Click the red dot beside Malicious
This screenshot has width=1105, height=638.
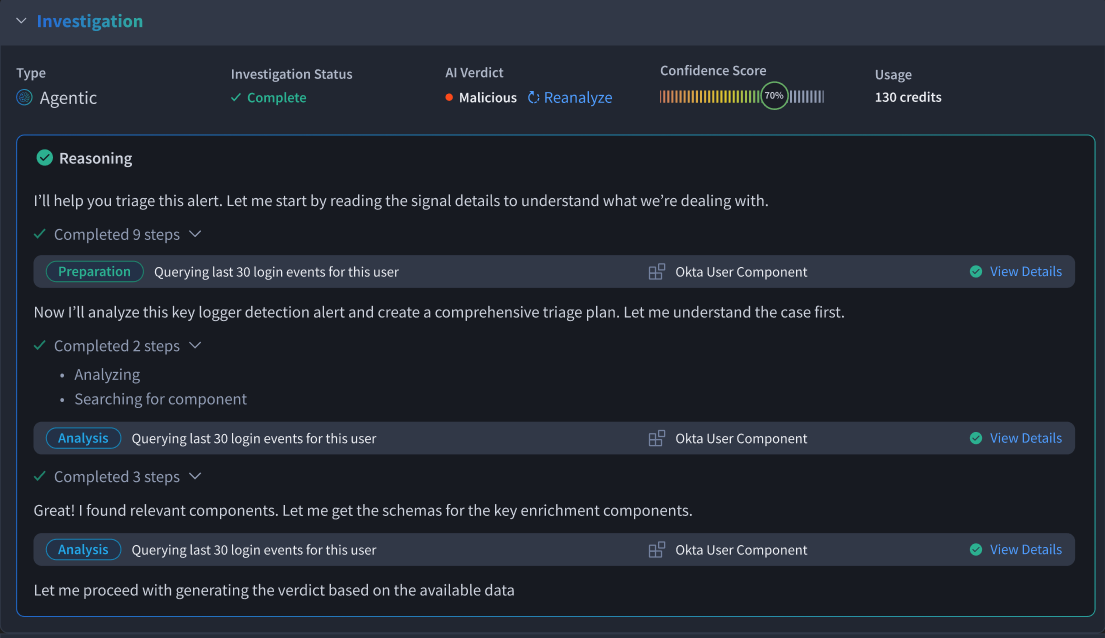click(x=449, y=97)
